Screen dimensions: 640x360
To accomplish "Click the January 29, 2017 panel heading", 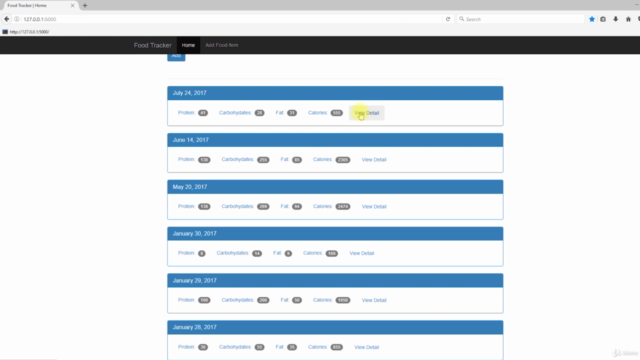I will click(335, 280).
